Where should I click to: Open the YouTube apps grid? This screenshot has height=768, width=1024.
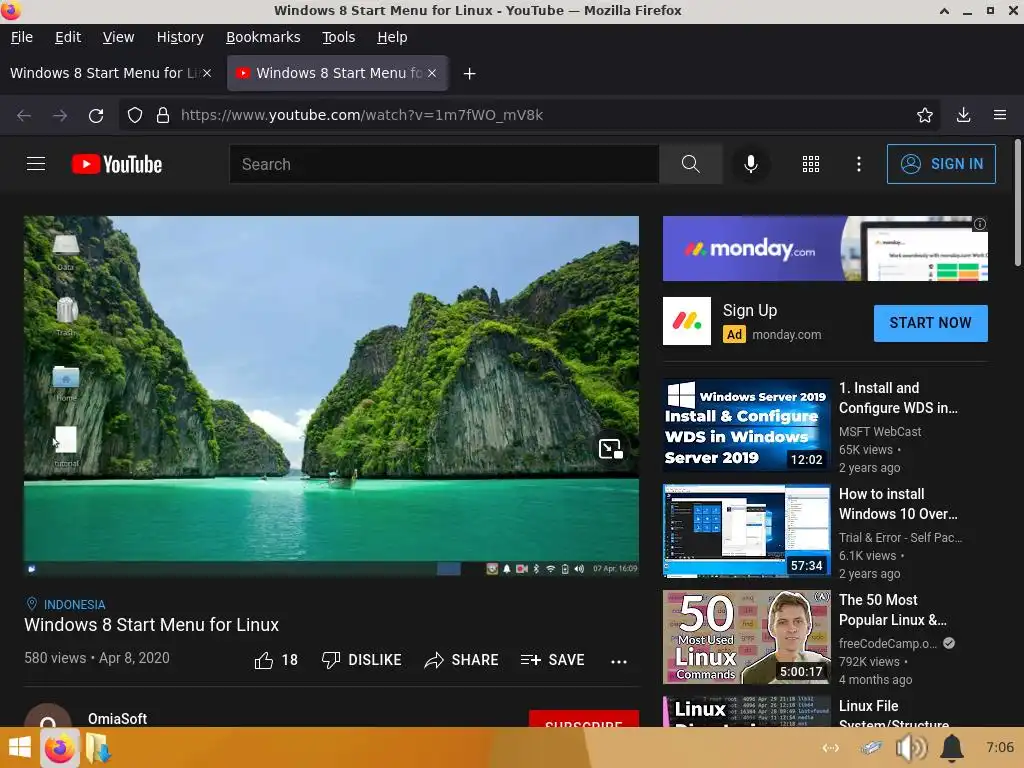[810, 164]
